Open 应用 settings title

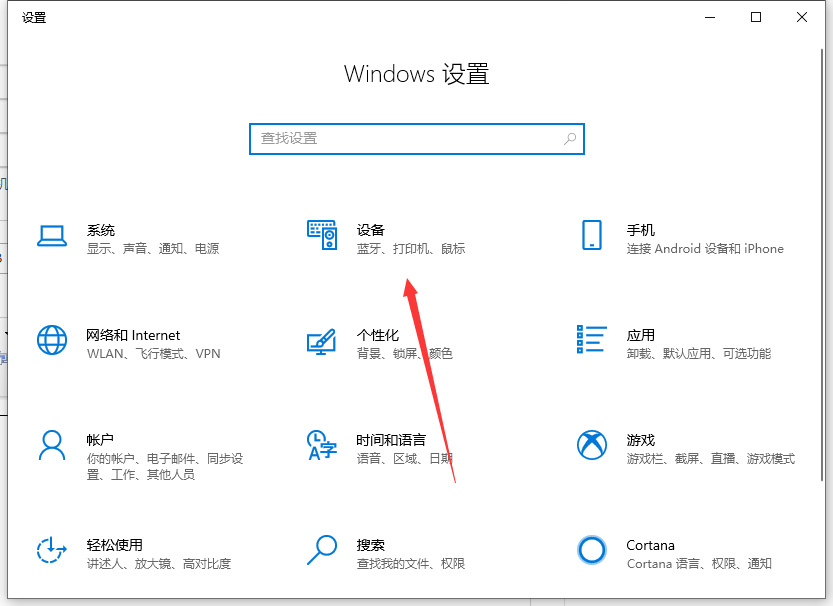(641, 335)
